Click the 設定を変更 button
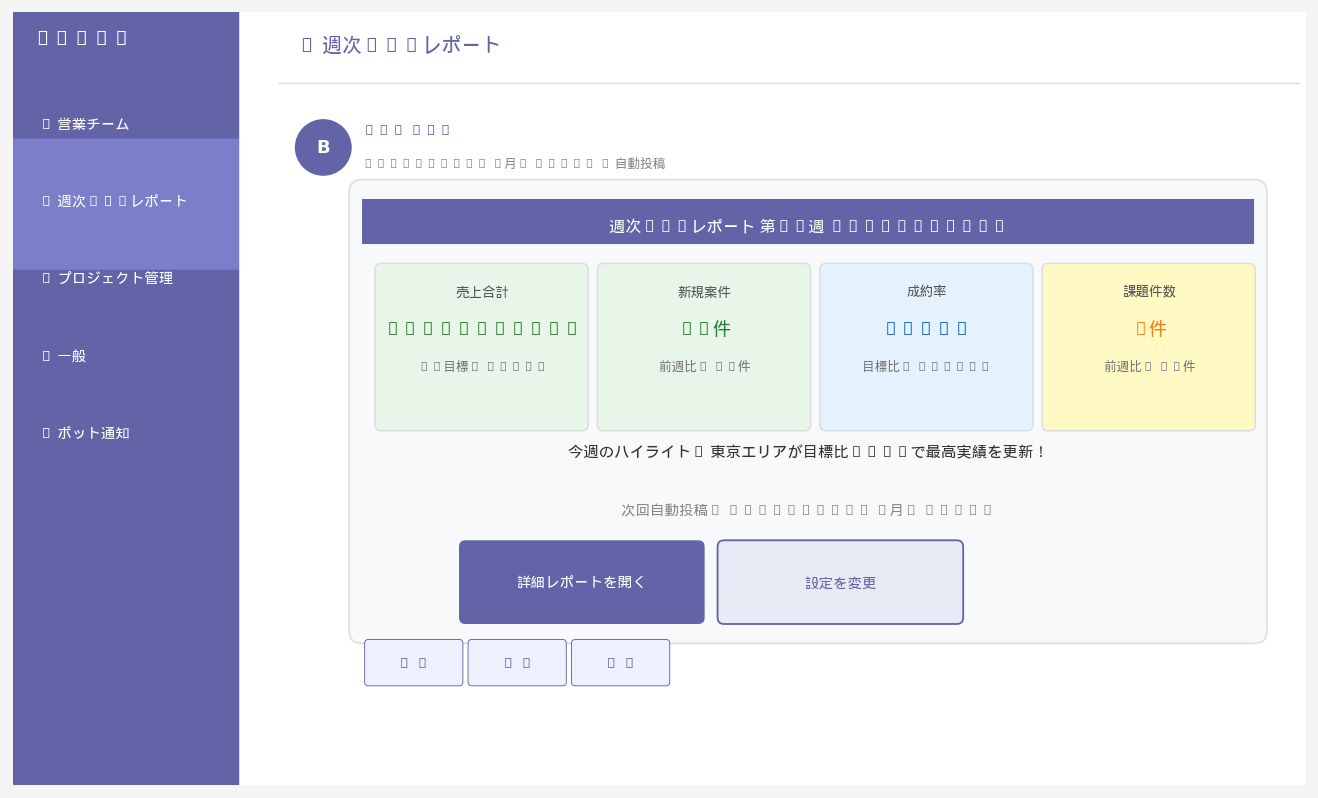1318x798 pixels. [840, 581]
